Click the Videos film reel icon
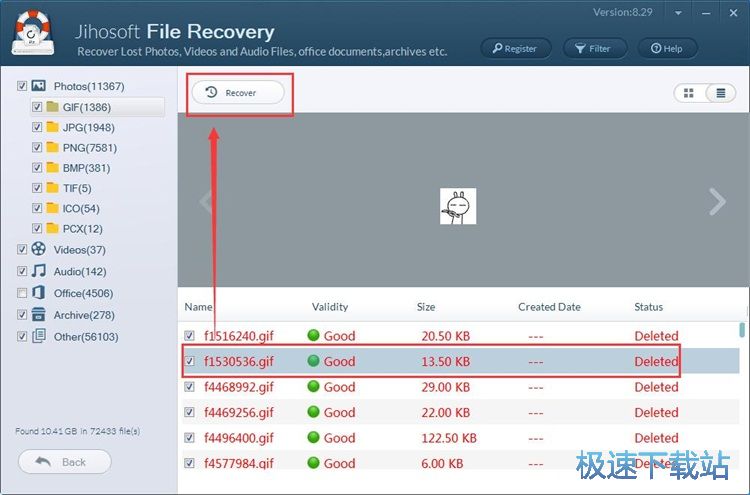This screenshot has height=495, width=750. click(x=39, y=249)
